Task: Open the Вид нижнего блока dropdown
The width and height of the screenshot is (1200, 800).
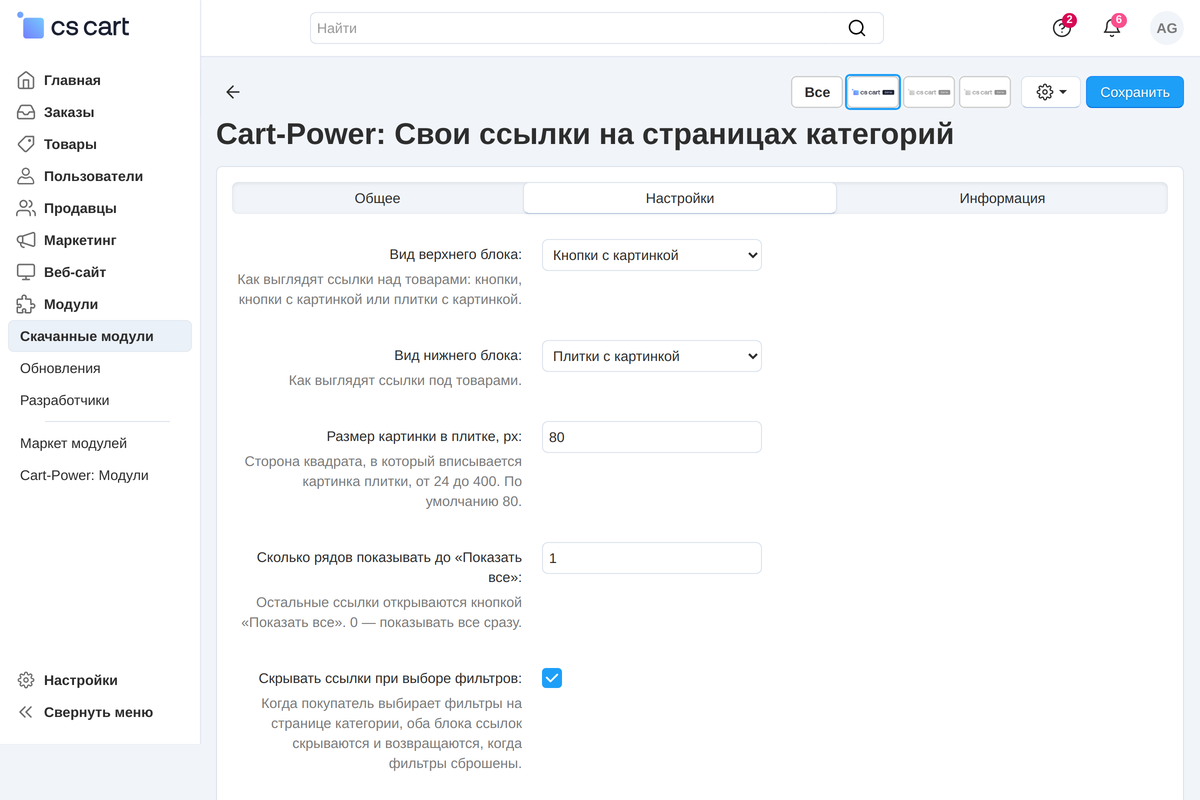Action: tap(652, 356)
